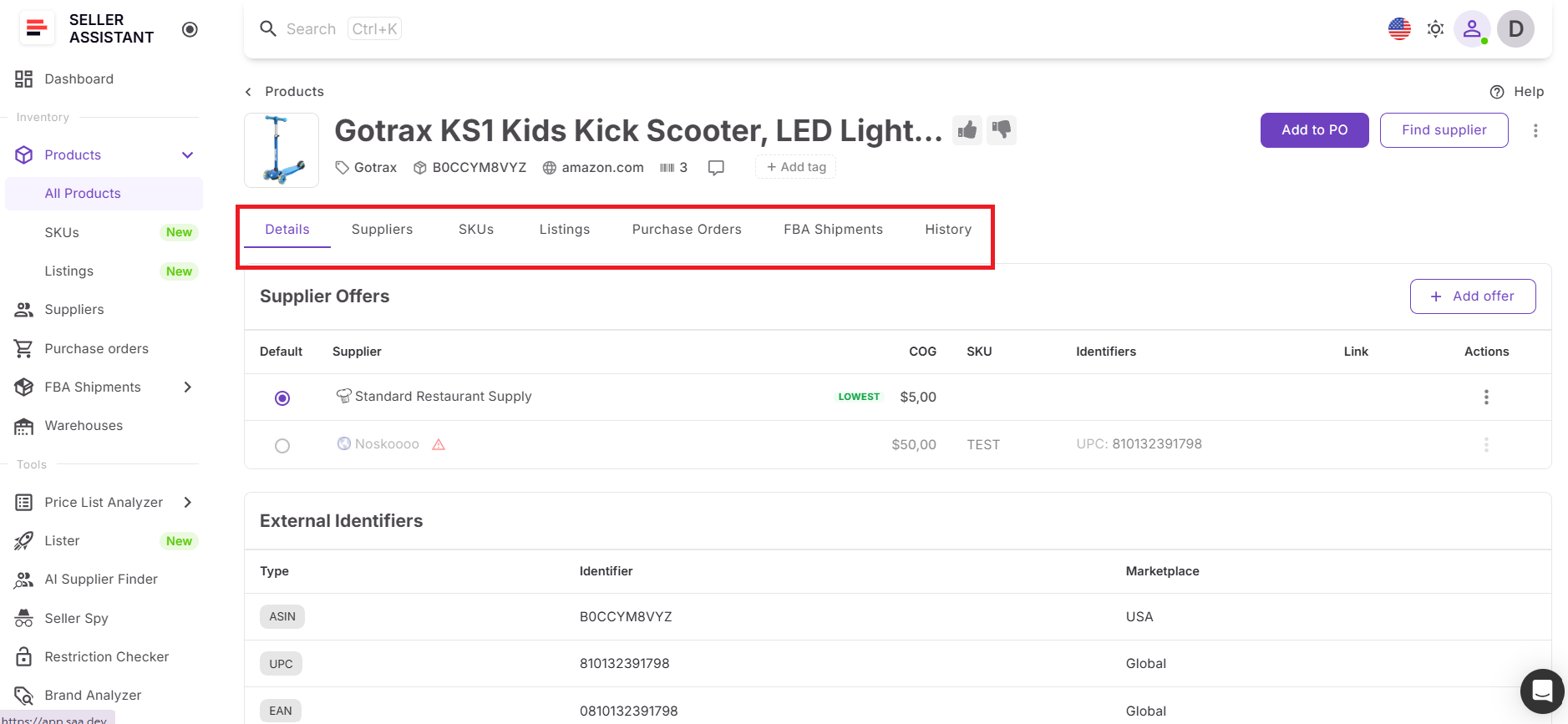Viewport: 1568px width, 724px height.
Task: Open Purchase orders cart icon
Action: tap(24, 349)
